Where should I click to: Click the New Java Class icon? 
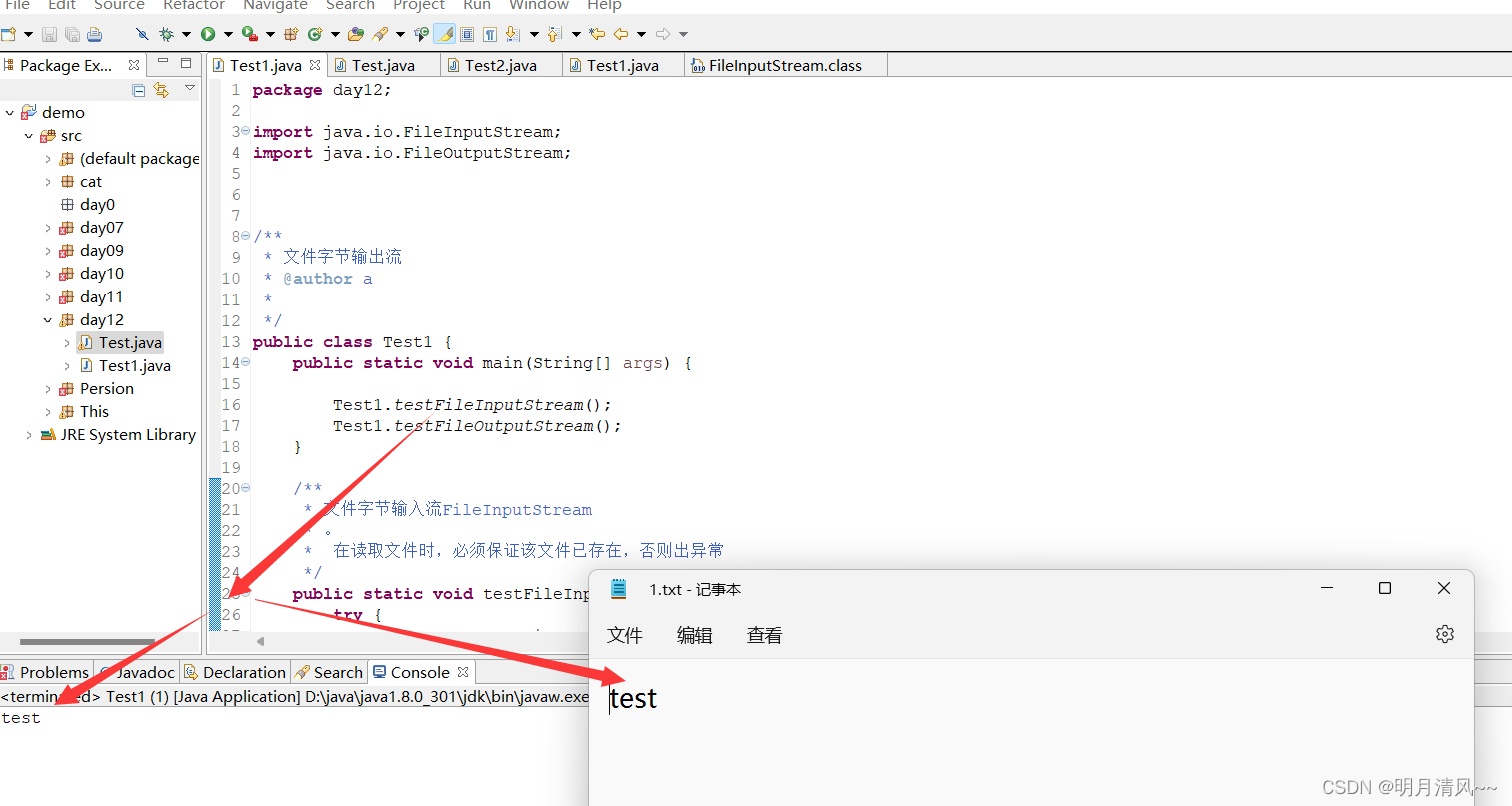click(x=315, y=34)
